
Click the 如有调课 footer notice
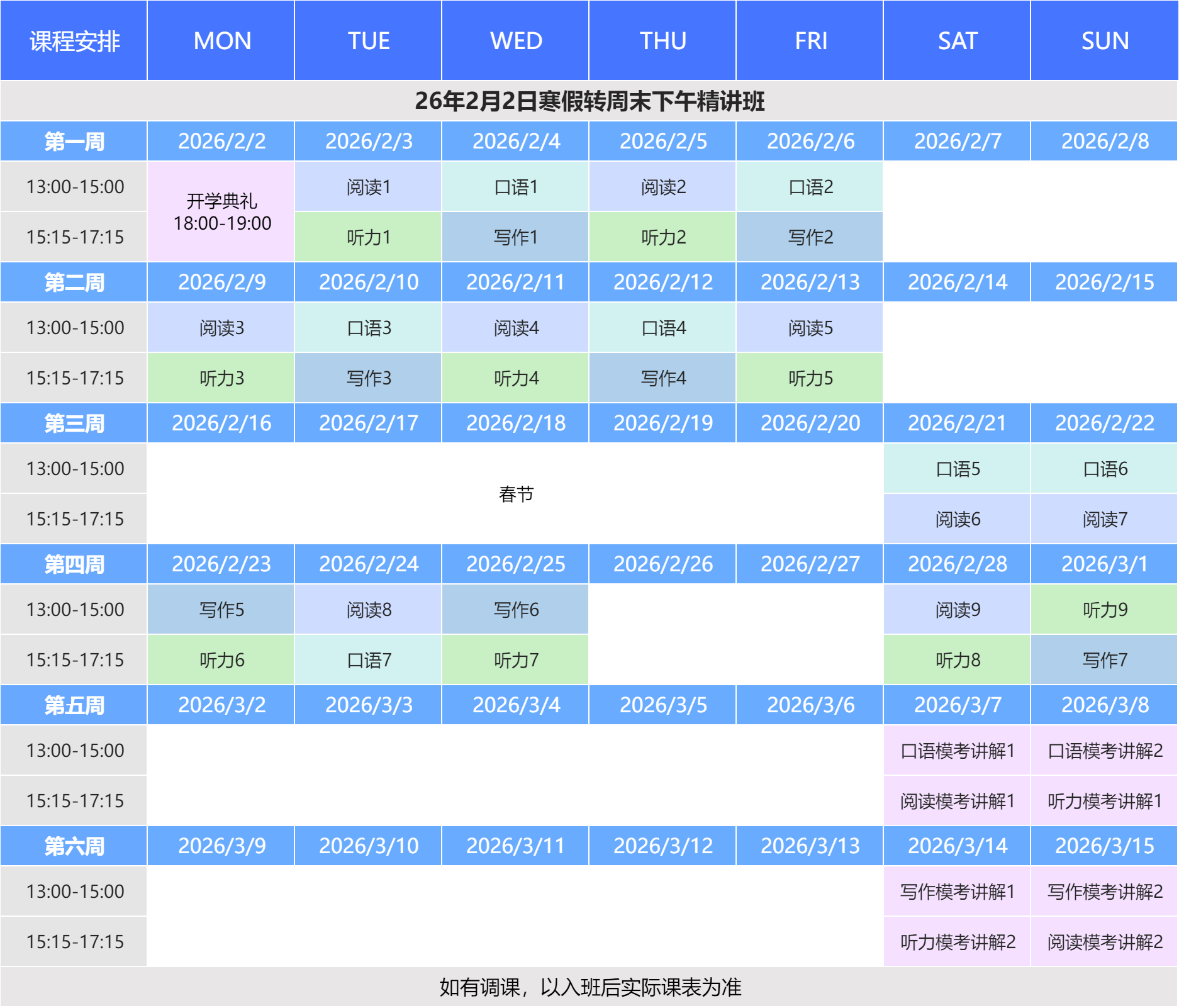(x=589, y=987)
